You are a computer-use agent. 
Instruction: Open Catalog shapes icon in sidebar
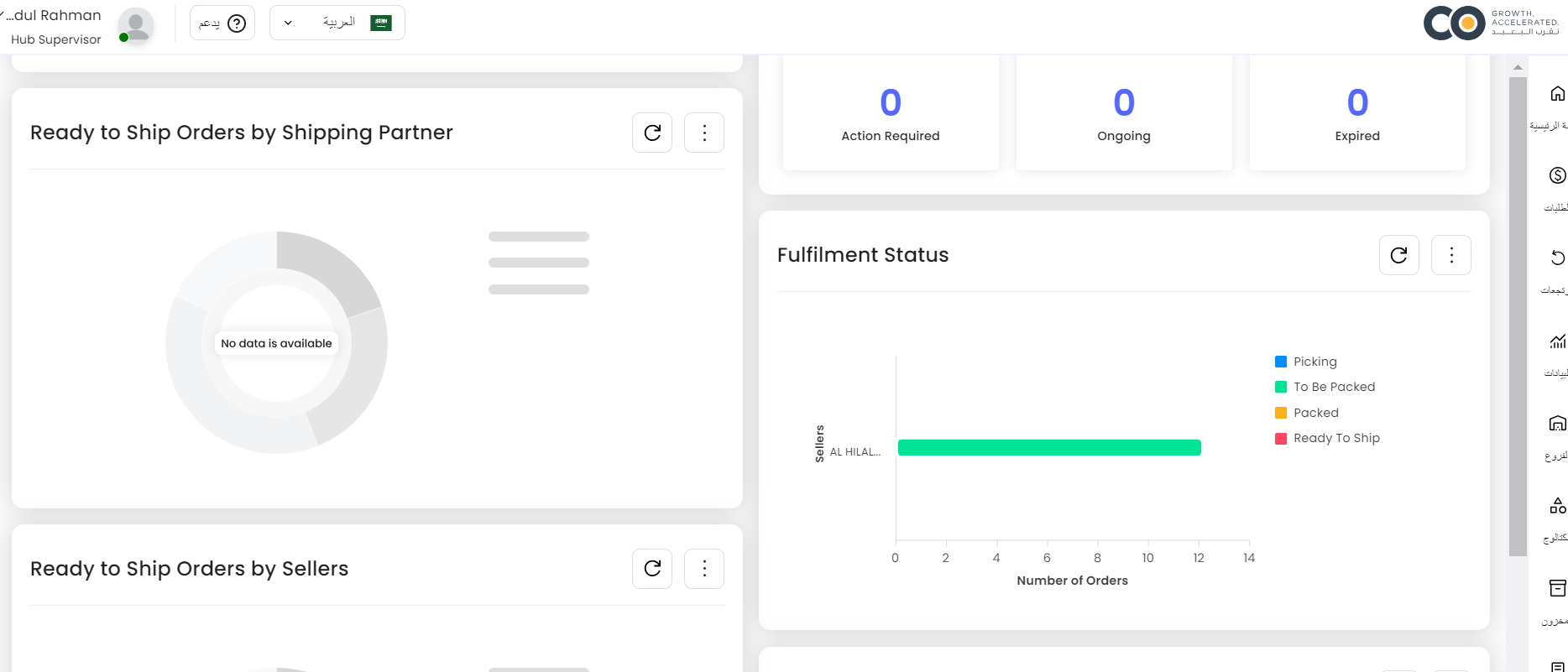pos(1557,505)
